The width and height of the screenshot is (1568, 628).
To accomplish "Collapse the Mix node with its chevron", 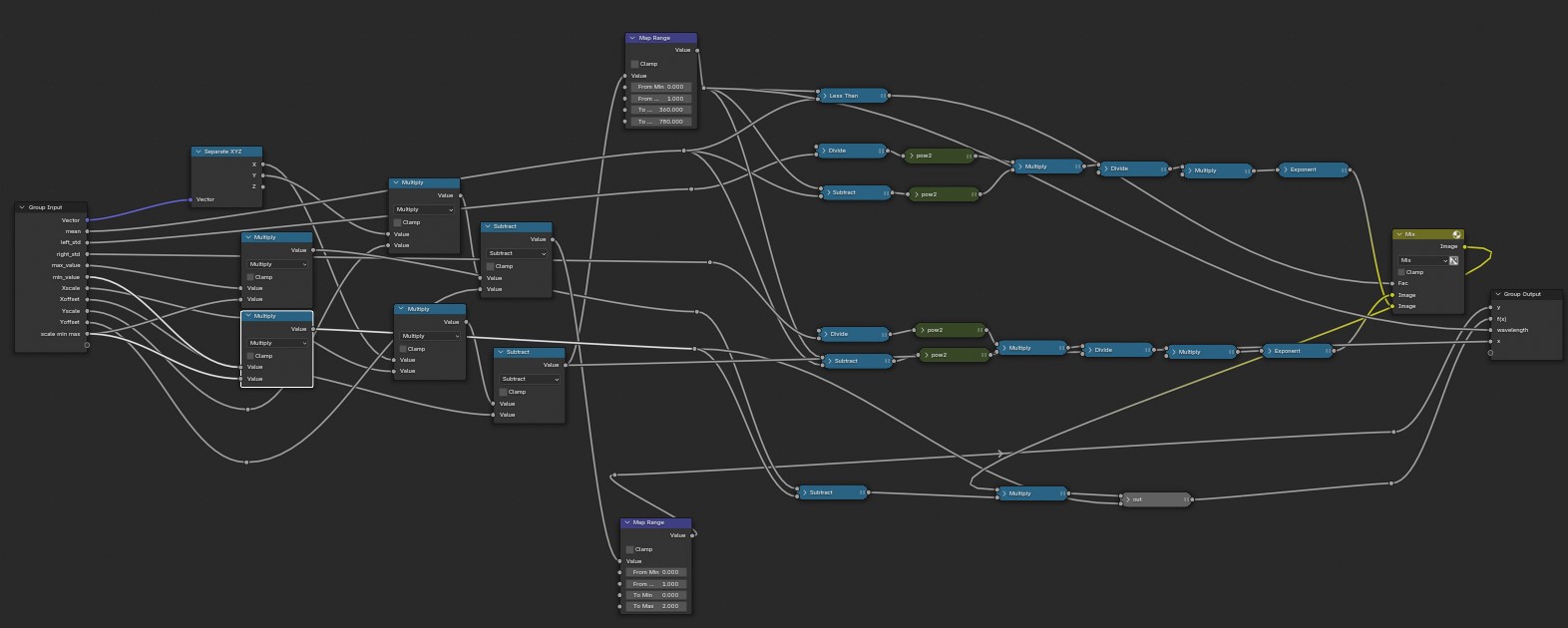I will click(1399, 234).
